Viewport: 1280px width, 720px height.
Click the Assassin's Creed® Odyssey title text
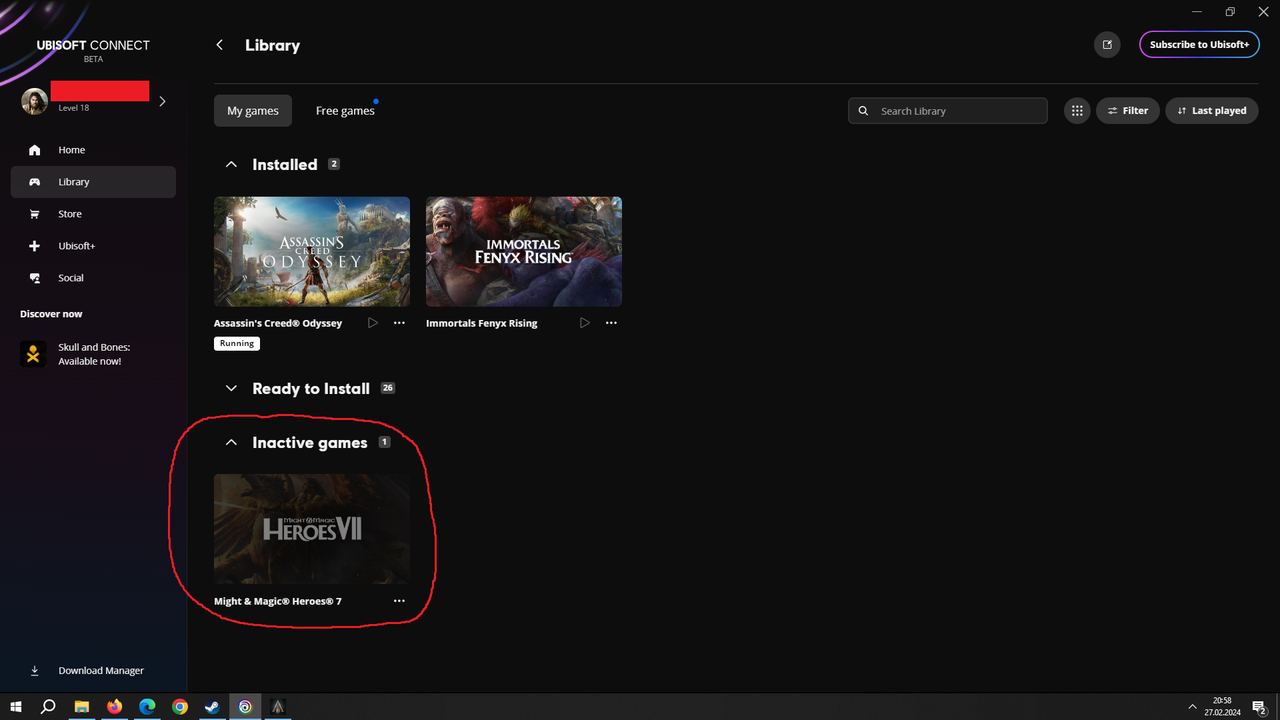pos(278,323)
